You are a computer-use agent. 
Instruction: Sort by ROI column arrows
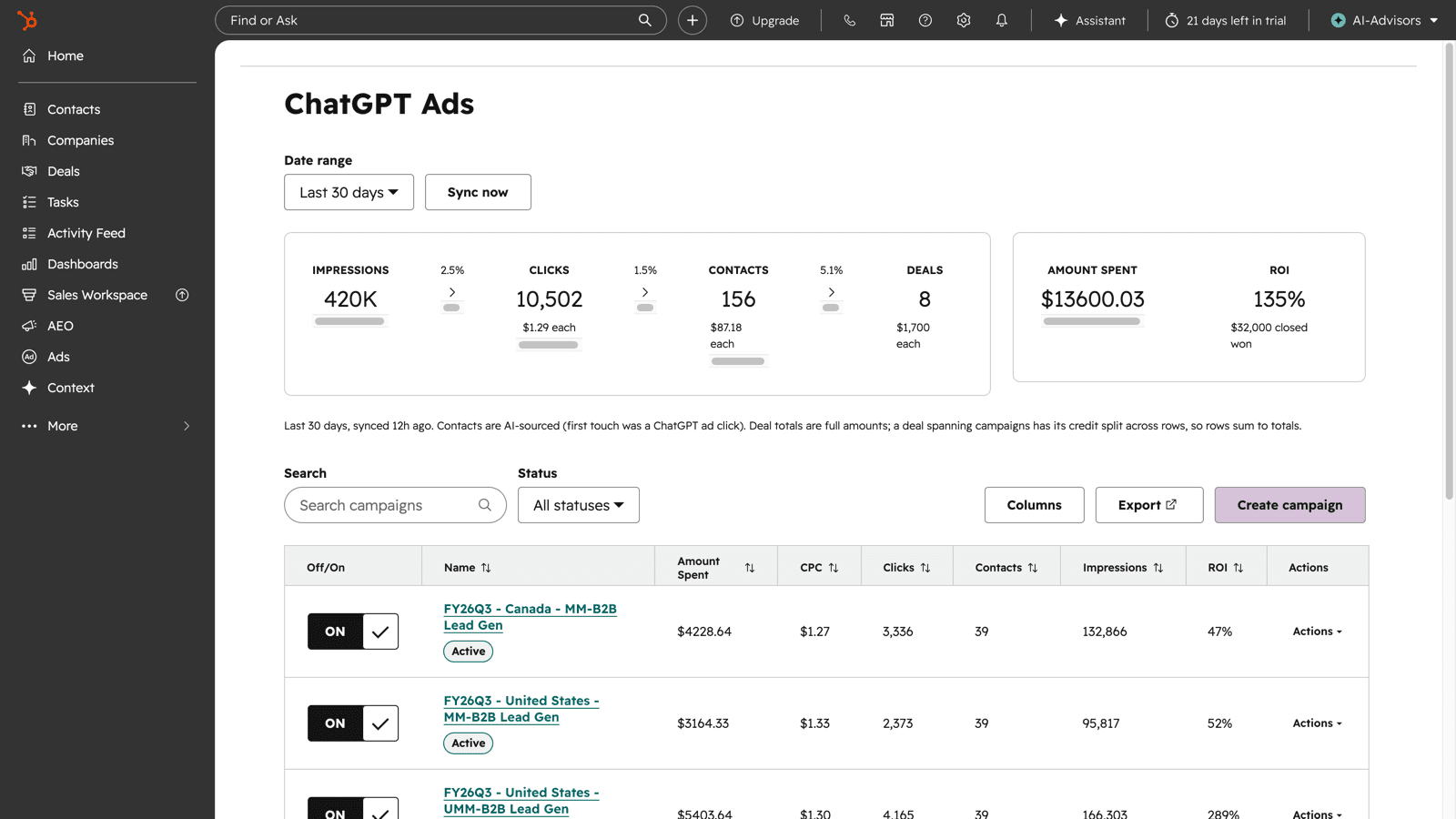click(x=1239, y=568)
